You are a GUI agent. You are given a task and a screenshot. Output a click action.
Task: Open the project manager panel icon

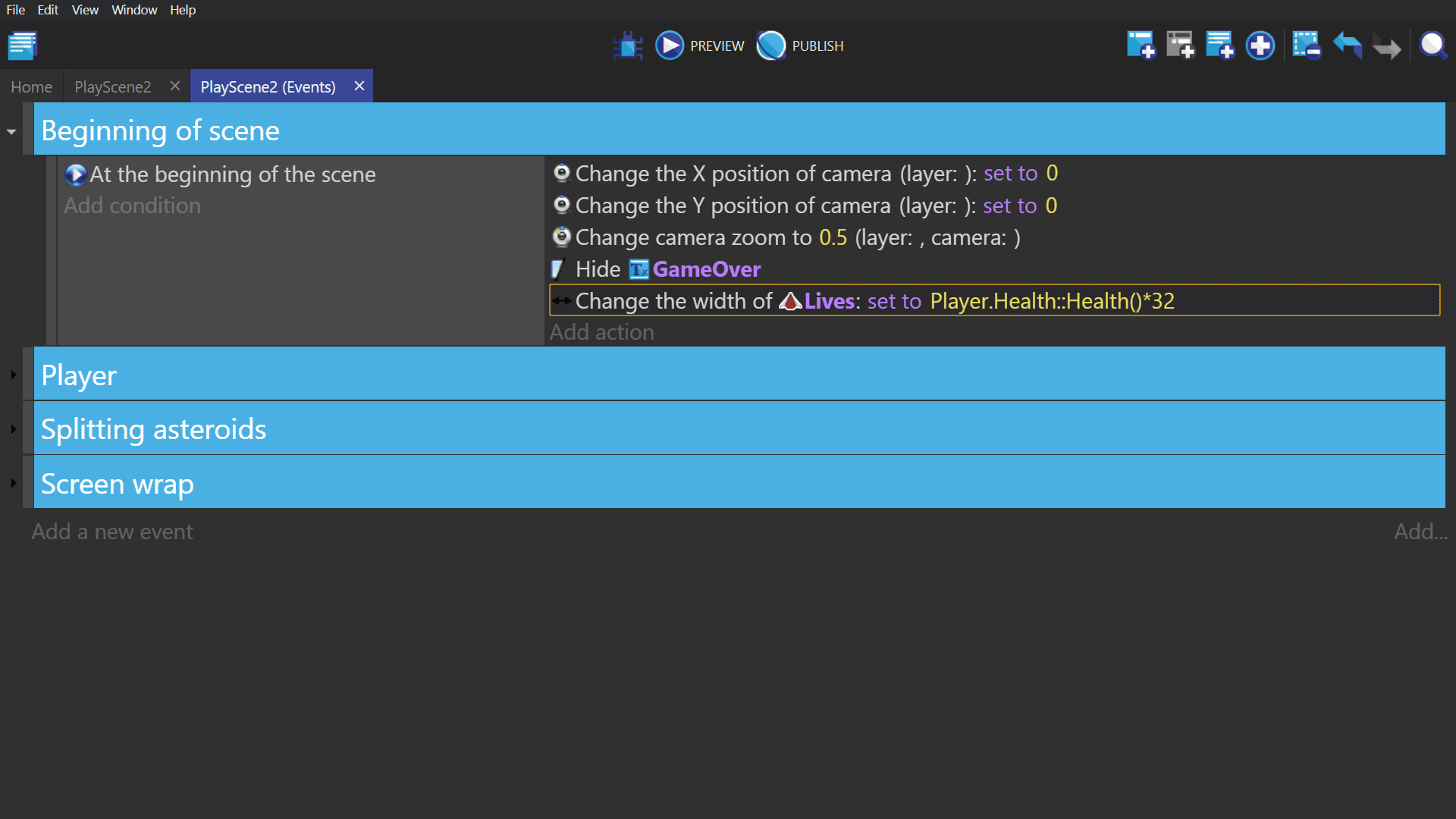click(23, 45)
